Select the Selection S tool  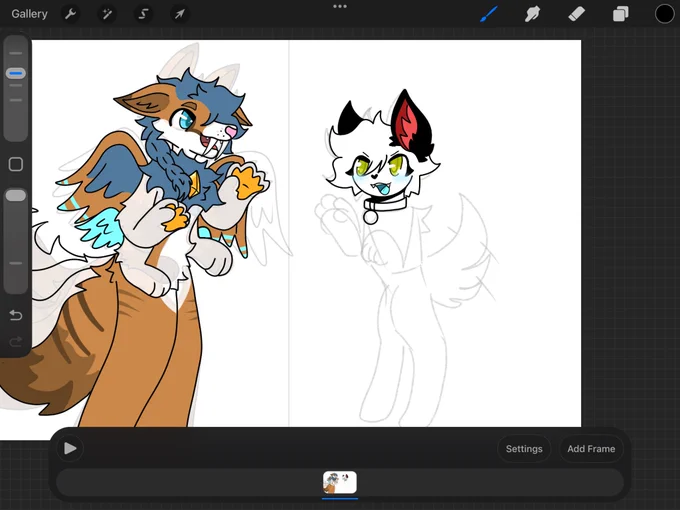click(143, 14)
